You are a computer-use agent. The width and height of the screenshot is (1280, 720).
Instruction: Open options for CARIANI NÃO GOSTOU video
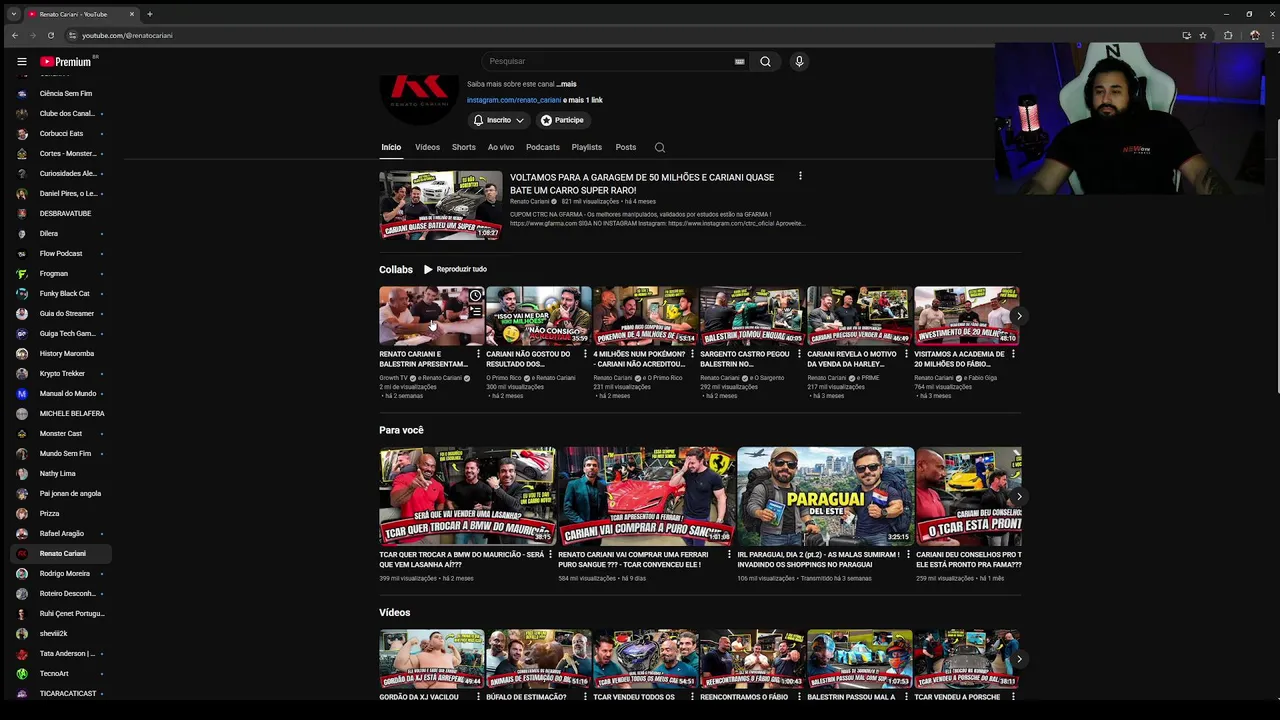(585, 354)
